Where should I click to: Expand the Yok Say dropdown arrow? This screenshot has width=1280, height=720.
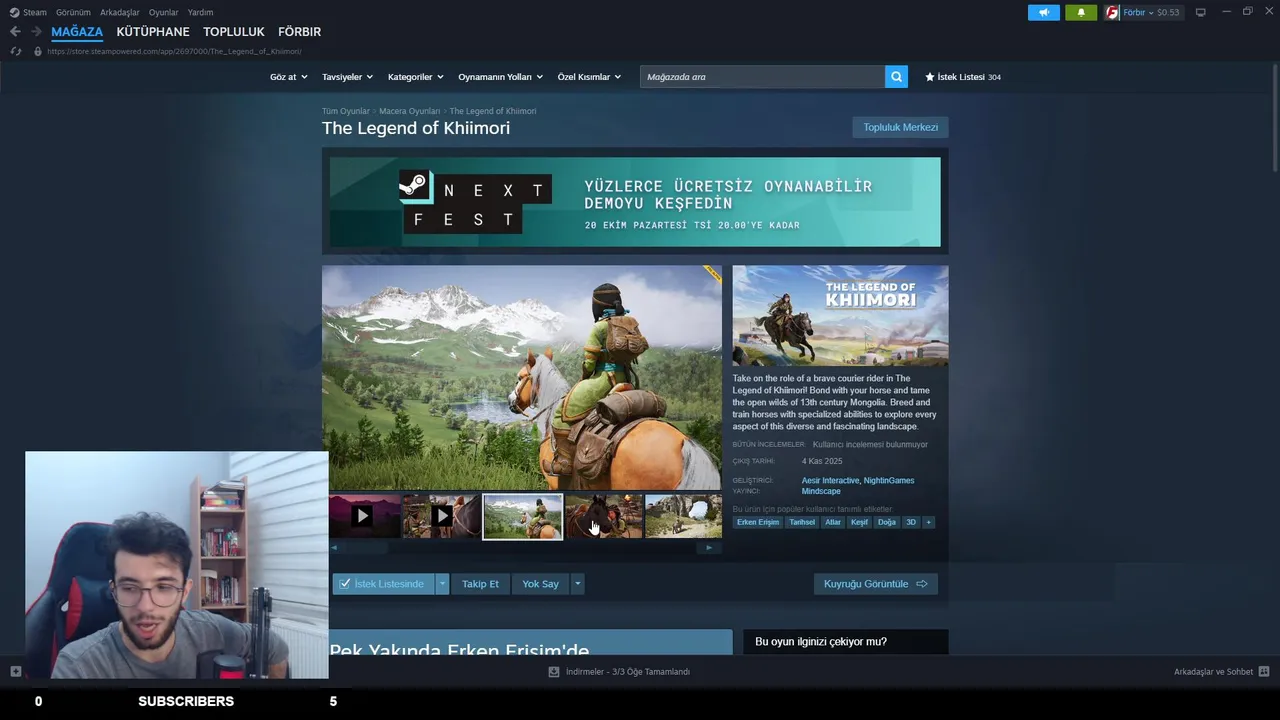coord(577,584)
